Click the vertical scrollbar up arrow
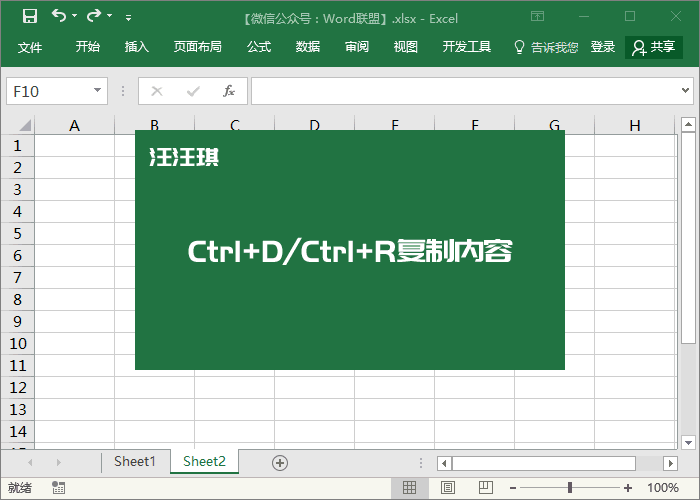The width and height of the screenshot is (700, 500). point(688,124)
